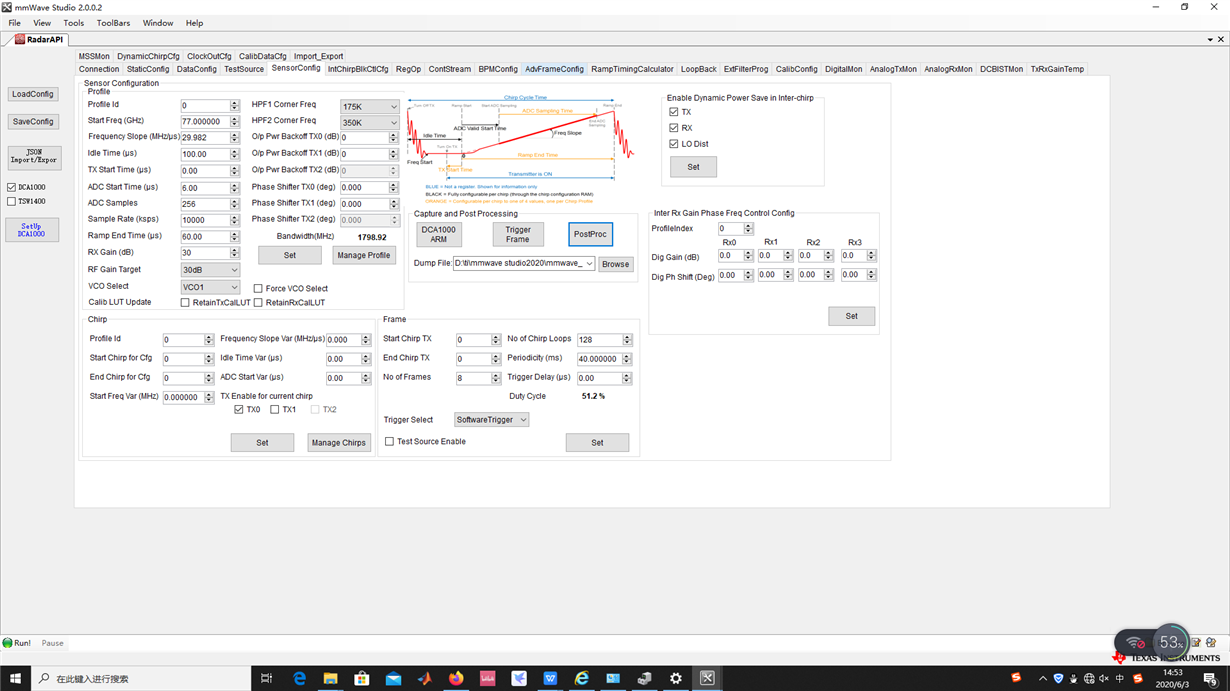This screenshot has width=1230, height=691.
Task: Open Firefox from the taskbar
Action: point(456,678)
